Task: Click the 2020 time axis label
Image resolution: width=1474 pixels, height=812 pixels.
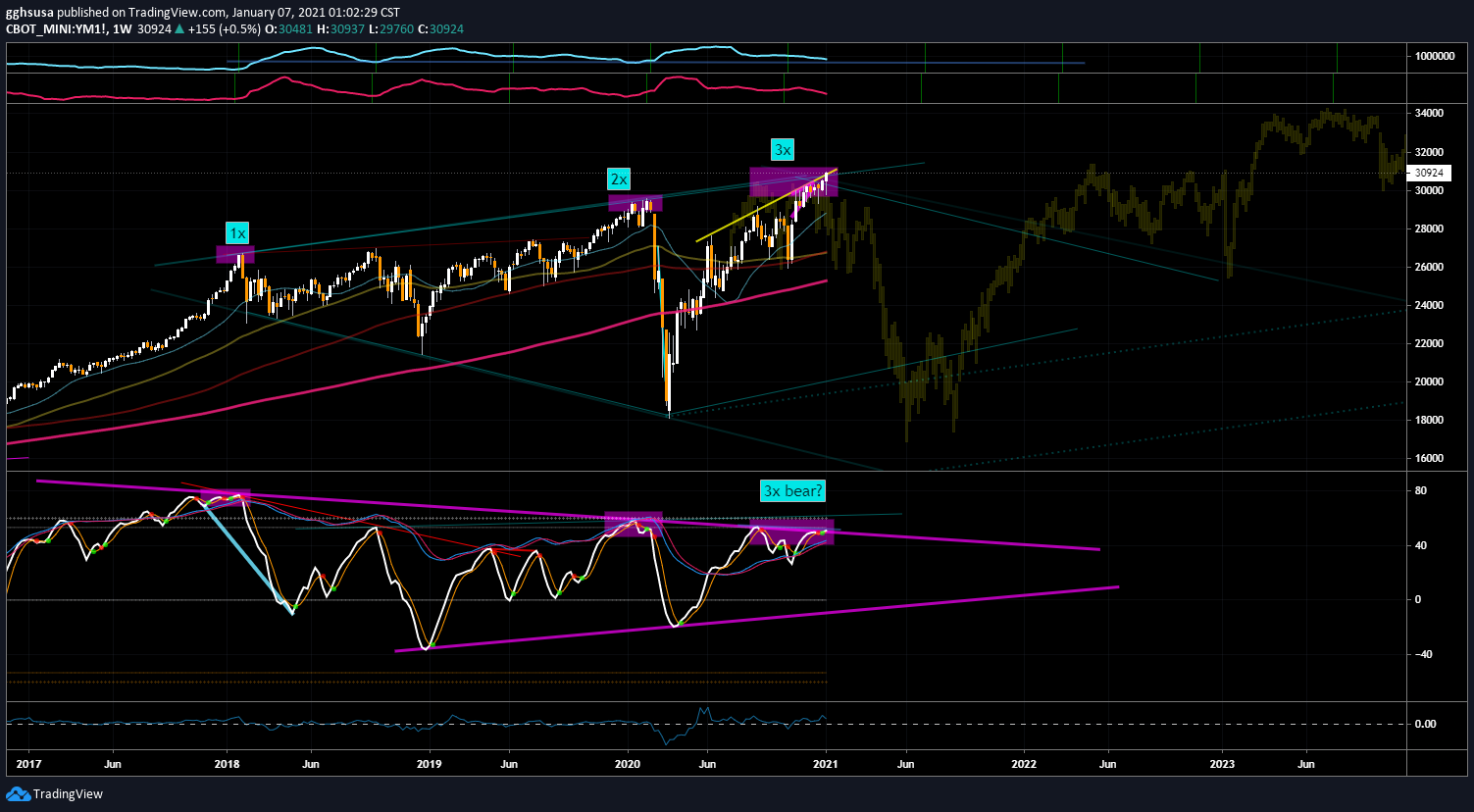Action: click(628, 764)
